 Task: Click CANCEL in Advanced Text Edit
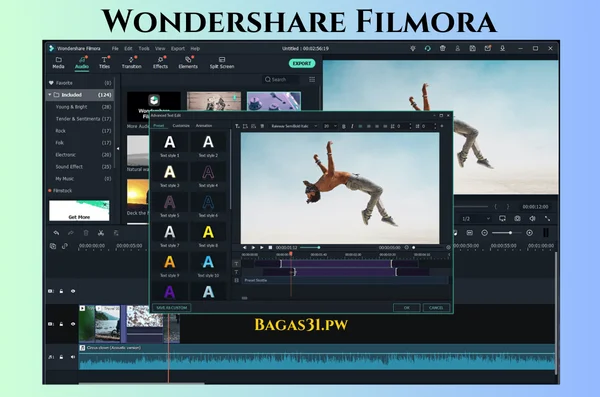tap(436, 308)
